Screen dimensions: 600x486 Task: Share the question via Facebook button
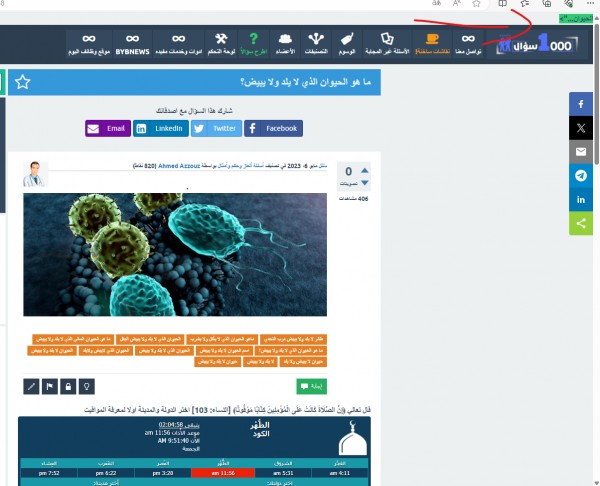point(273,128)
